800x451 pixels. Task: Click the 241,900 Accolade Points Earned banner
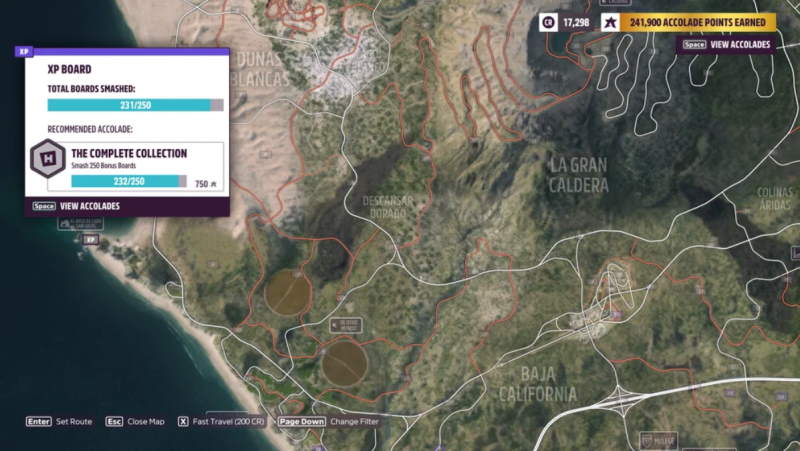pos(697,22)
